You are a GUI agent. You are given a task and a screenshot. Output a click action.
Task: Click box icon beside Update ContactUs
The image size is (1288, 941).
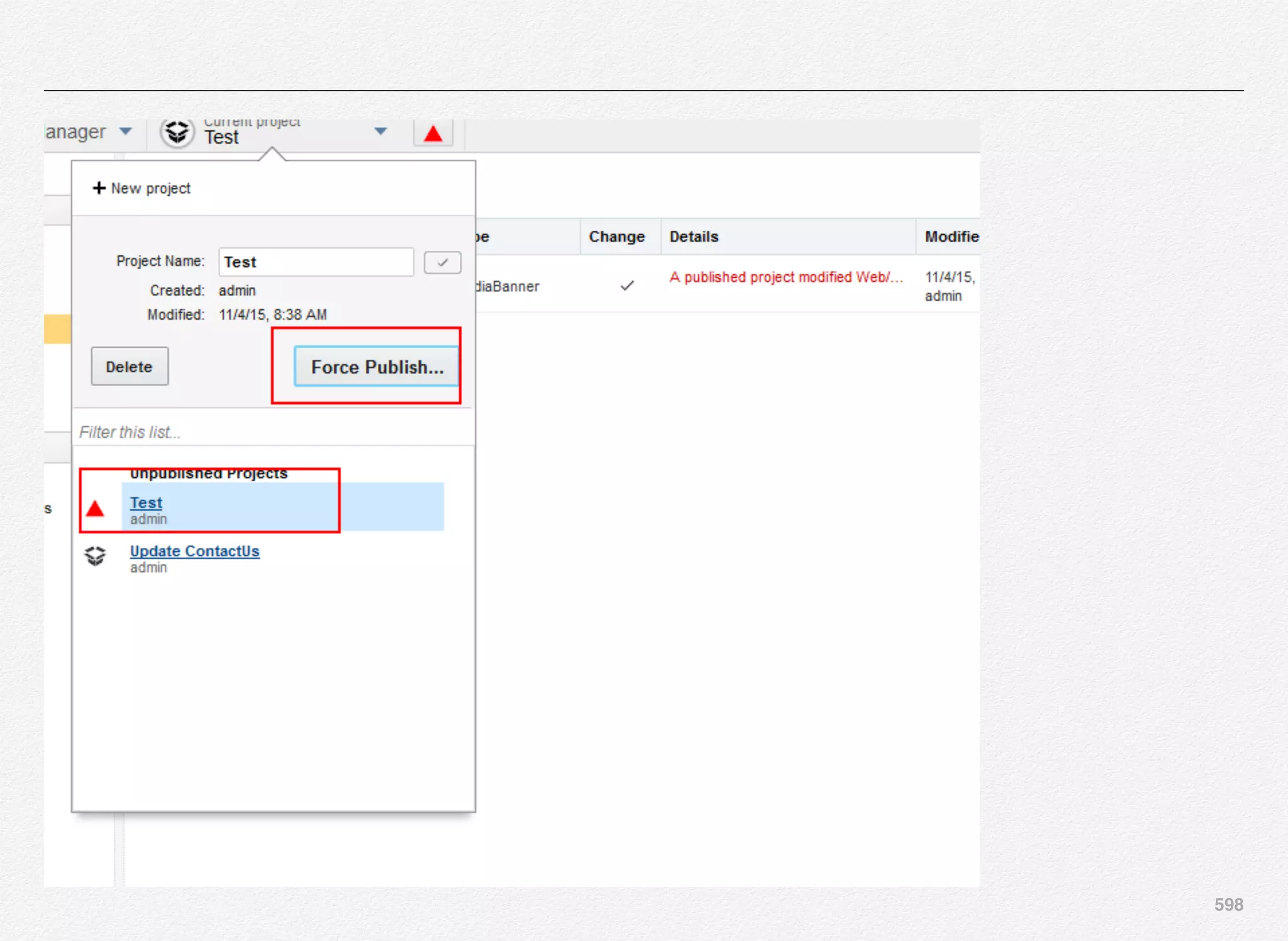coord(95,556)
